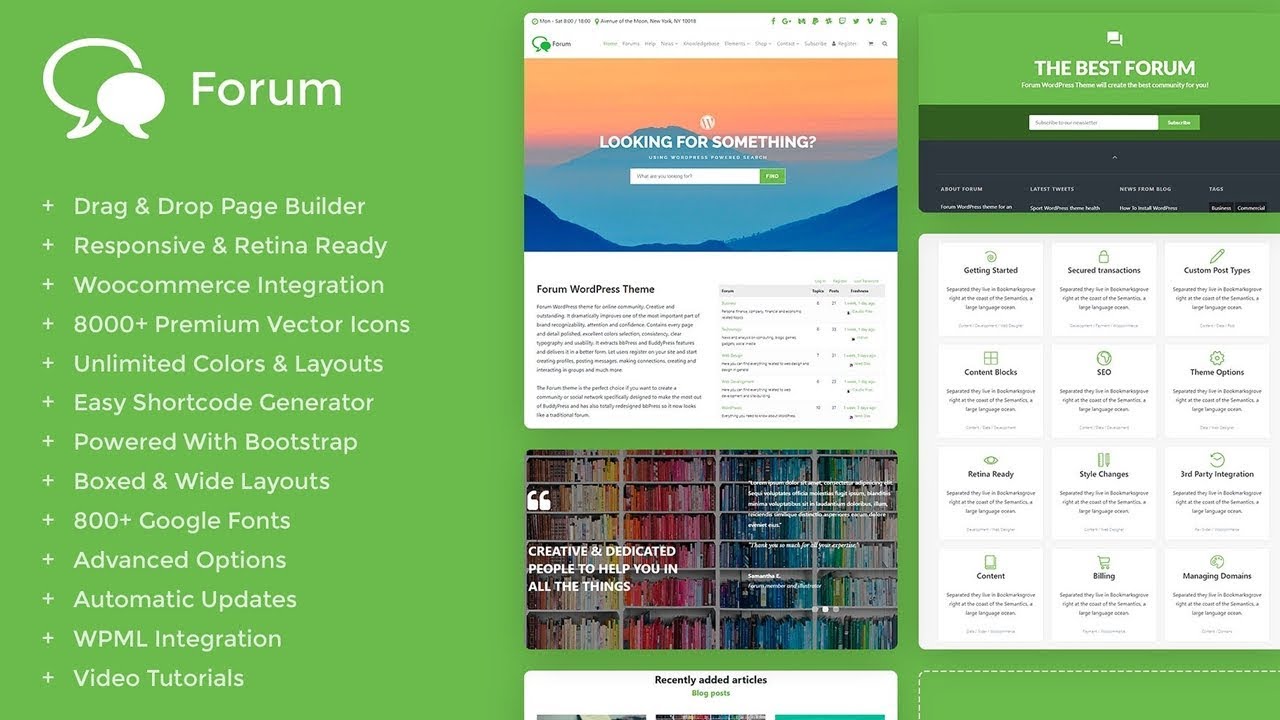Click 'WPML Integration' feature text
The height and width of the screenshot is (720, 1280).
pos(177,639)
